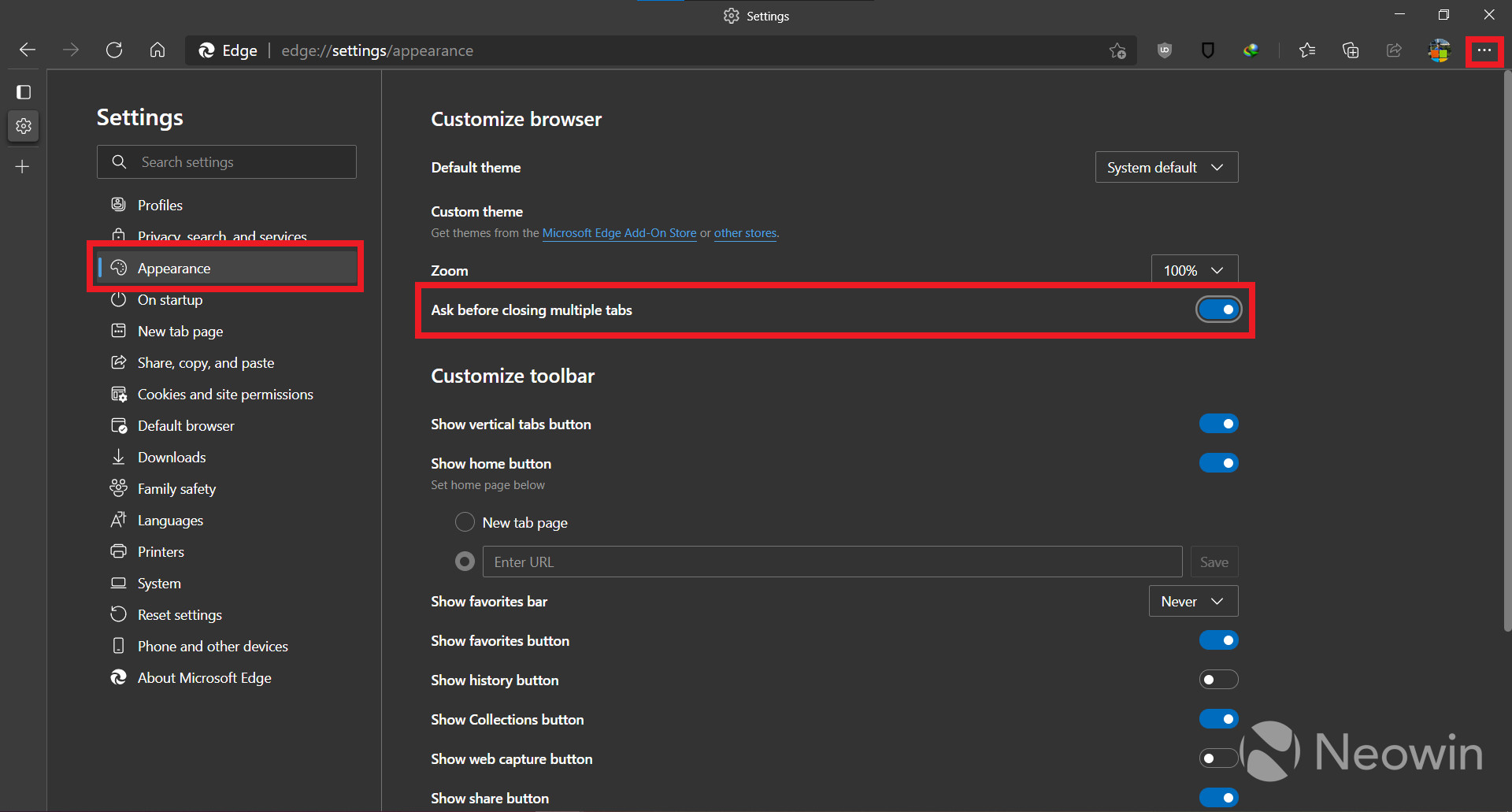Viewport: 1512px width, 812px height.
Task: Open the Show favorites bar dropdown
Action: pos(1192,601)
